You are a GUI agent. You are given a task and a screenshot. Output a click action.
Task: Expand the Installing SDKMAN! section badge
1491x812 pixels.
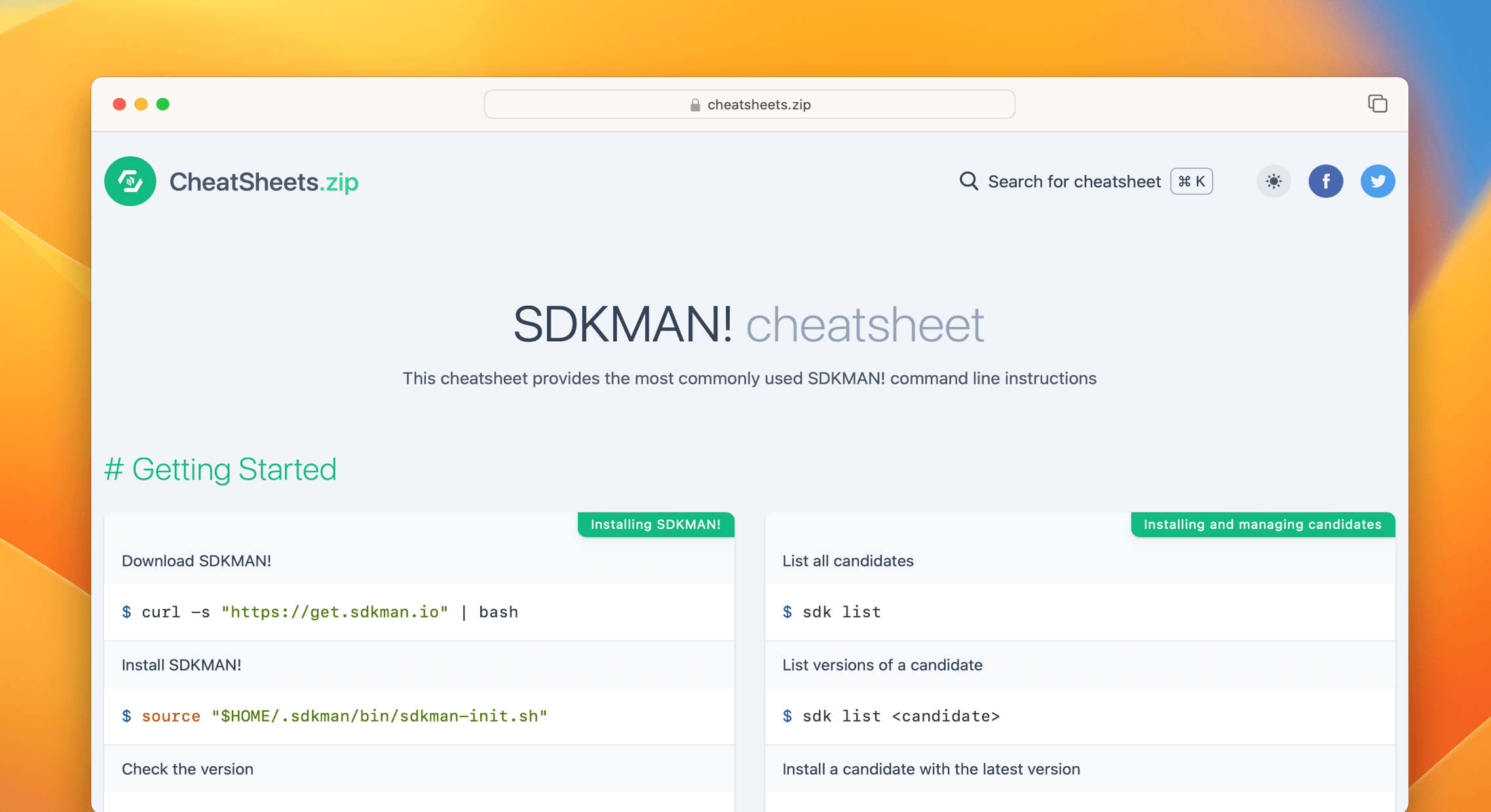coord(656,525)
